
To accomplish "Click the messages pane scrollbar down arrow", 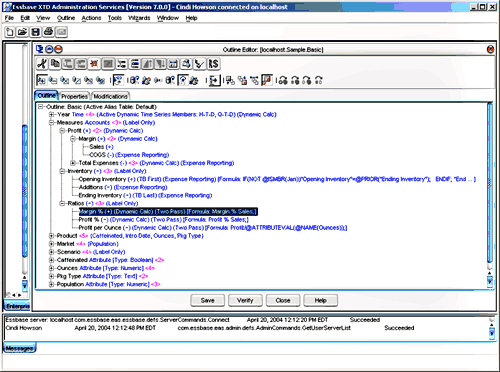I will [x=492, y=333].
